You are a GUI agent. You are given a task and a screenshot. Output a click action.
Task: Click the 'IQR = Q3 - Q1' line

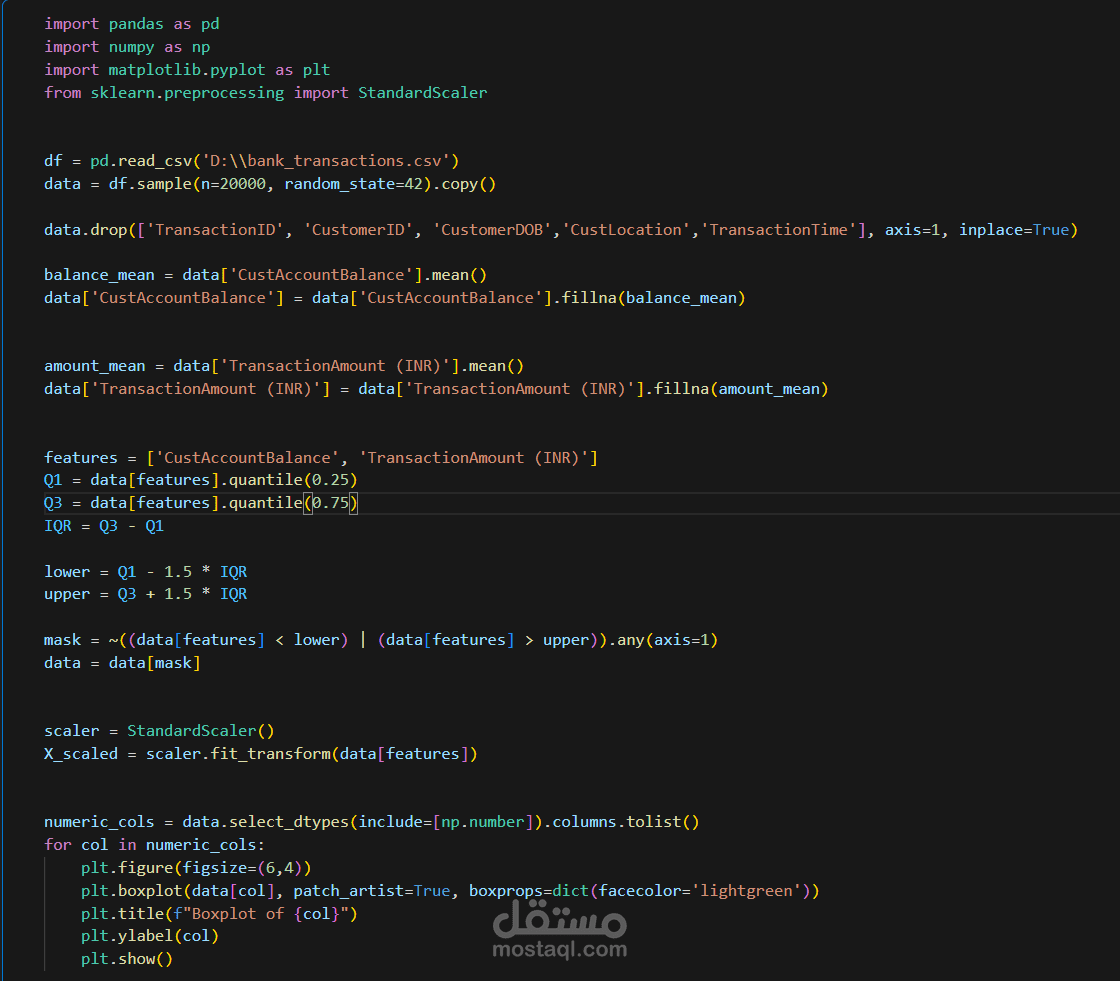(x=104, y=526)
